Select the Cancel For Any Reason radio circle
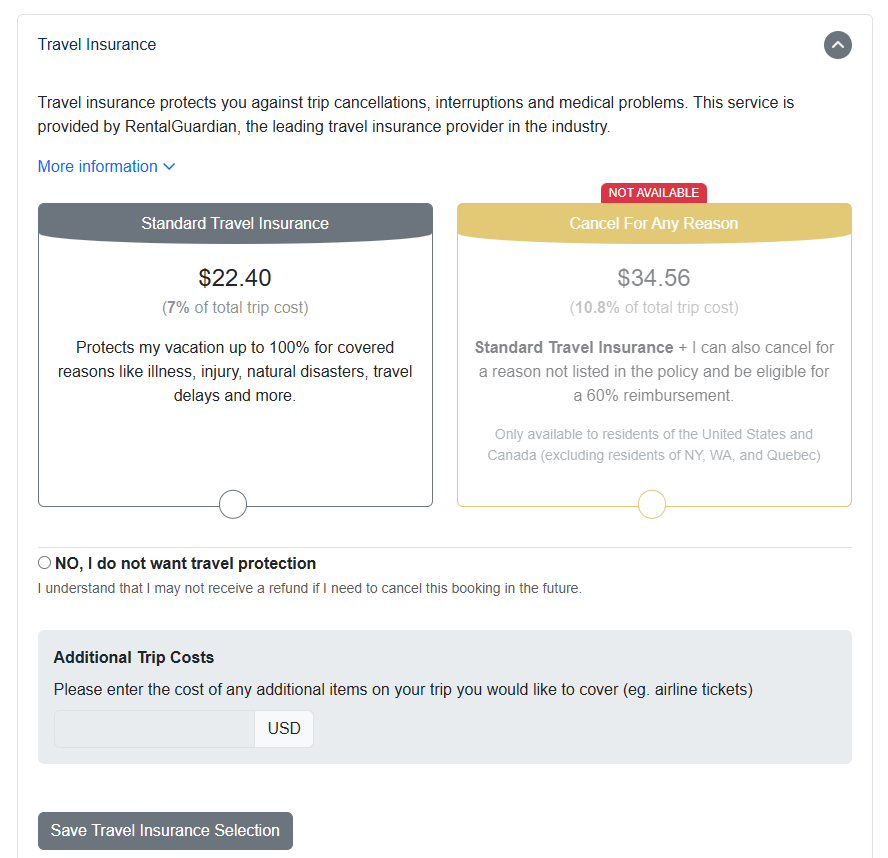The image size is (888, 858). (652, 504)
